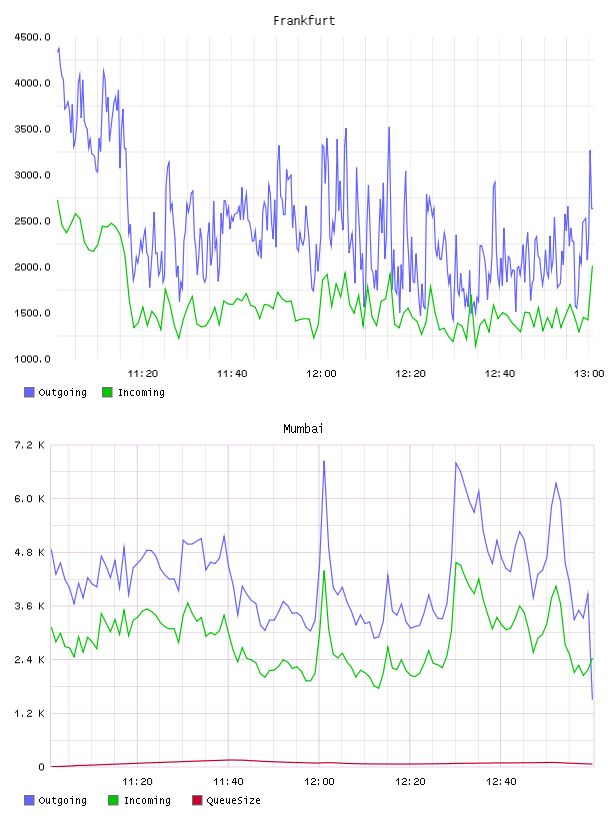Click the 0 y-axis label in Mumbai chart
608x816 pixels.
[41, 767]
